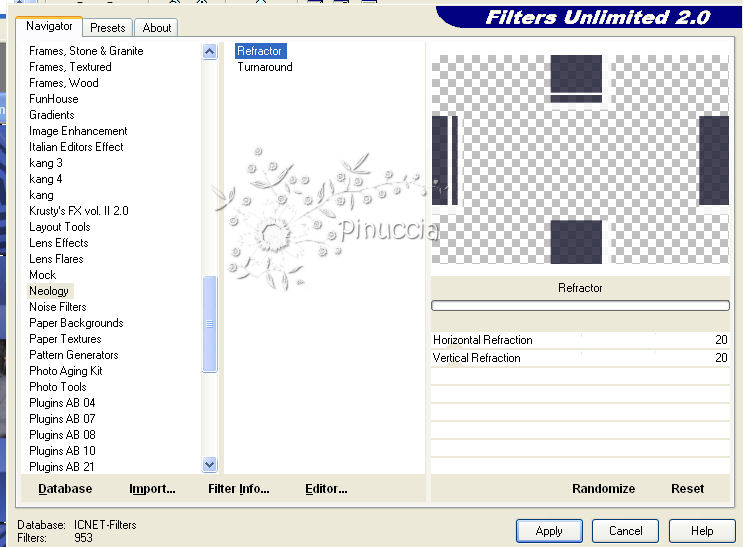Select Italian Editors Effect category
Viewport: 743px width, 547px height.
pos(76,147)
